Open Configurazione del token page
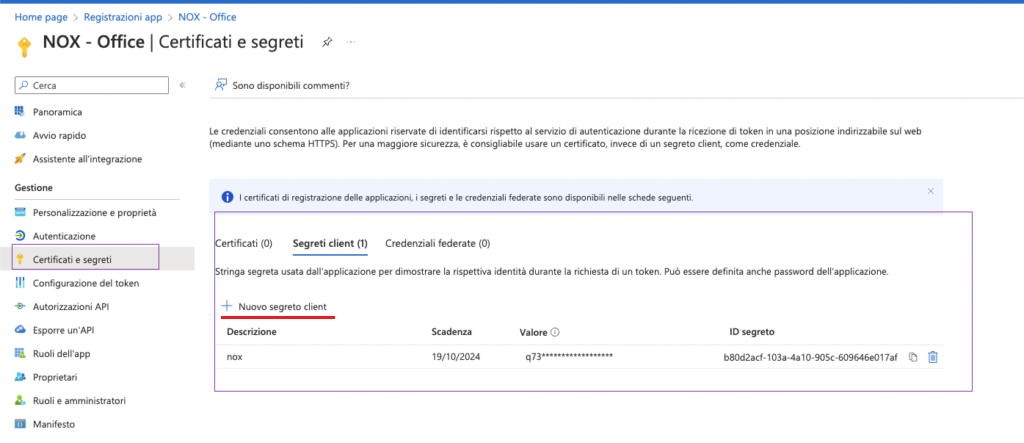1024x443 pixels. tap(86, 283)
